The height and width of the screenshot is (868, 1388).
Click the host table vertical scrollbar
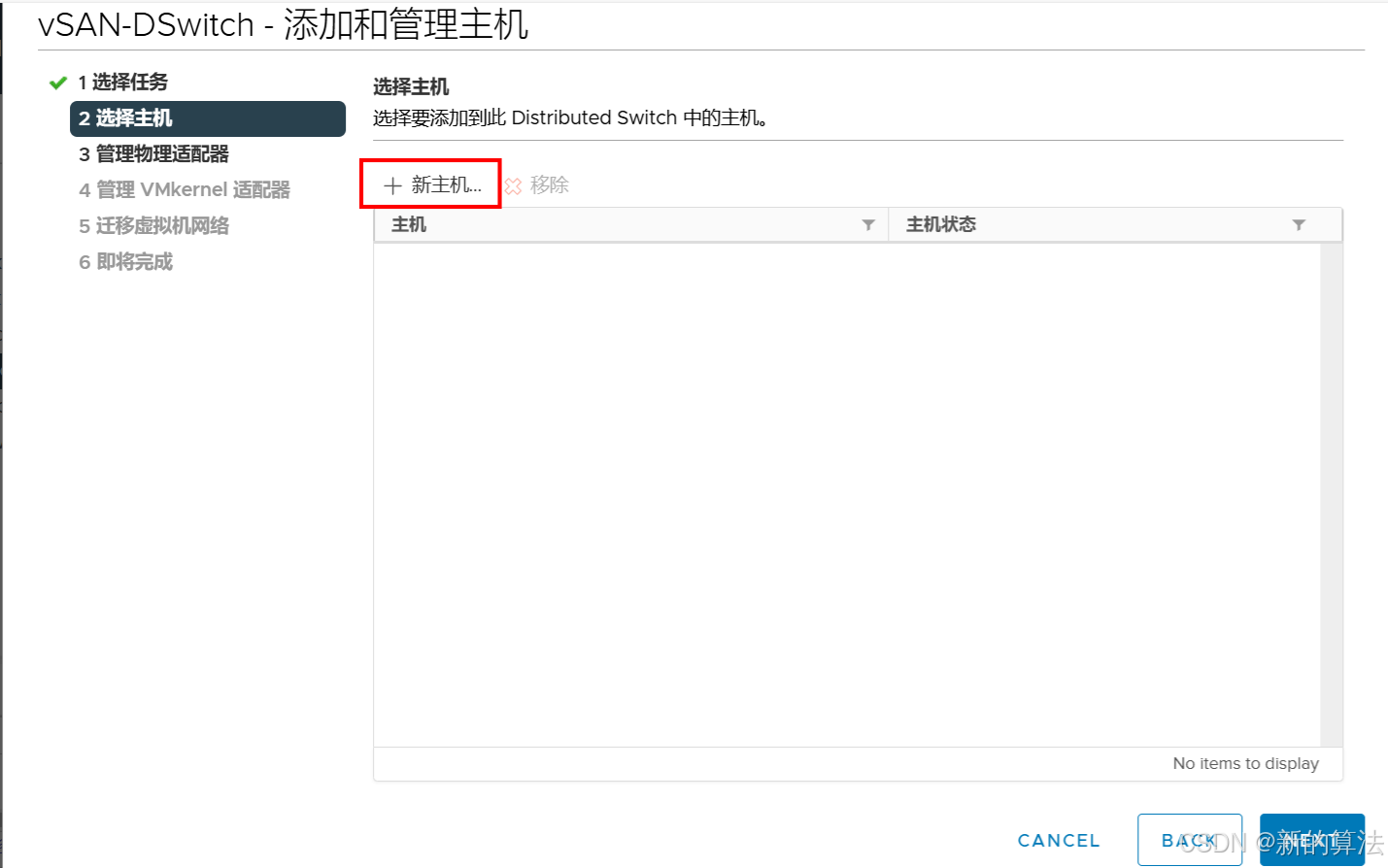(1331, 494)
